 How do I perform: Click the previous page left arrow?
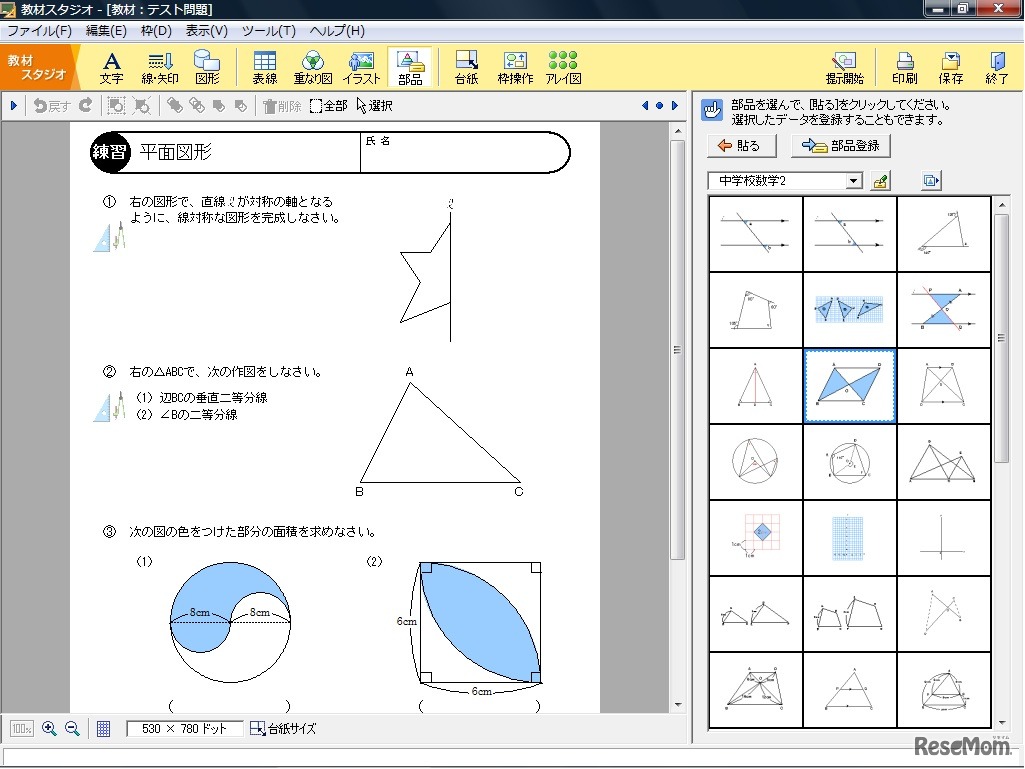645,105
